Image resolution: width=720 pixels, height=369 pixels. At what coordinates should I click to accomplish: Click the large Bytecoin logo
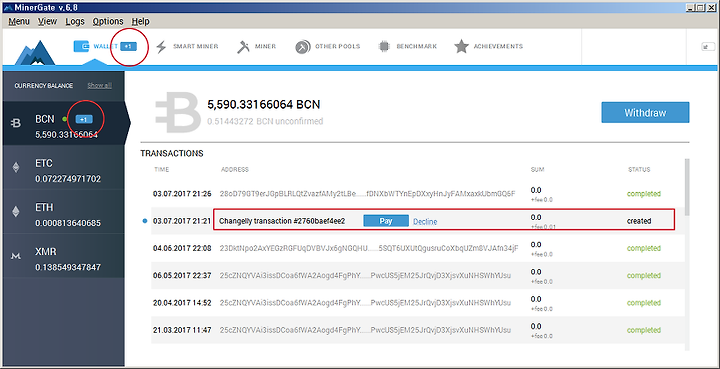pyautogui.click(x=177, y=112)
